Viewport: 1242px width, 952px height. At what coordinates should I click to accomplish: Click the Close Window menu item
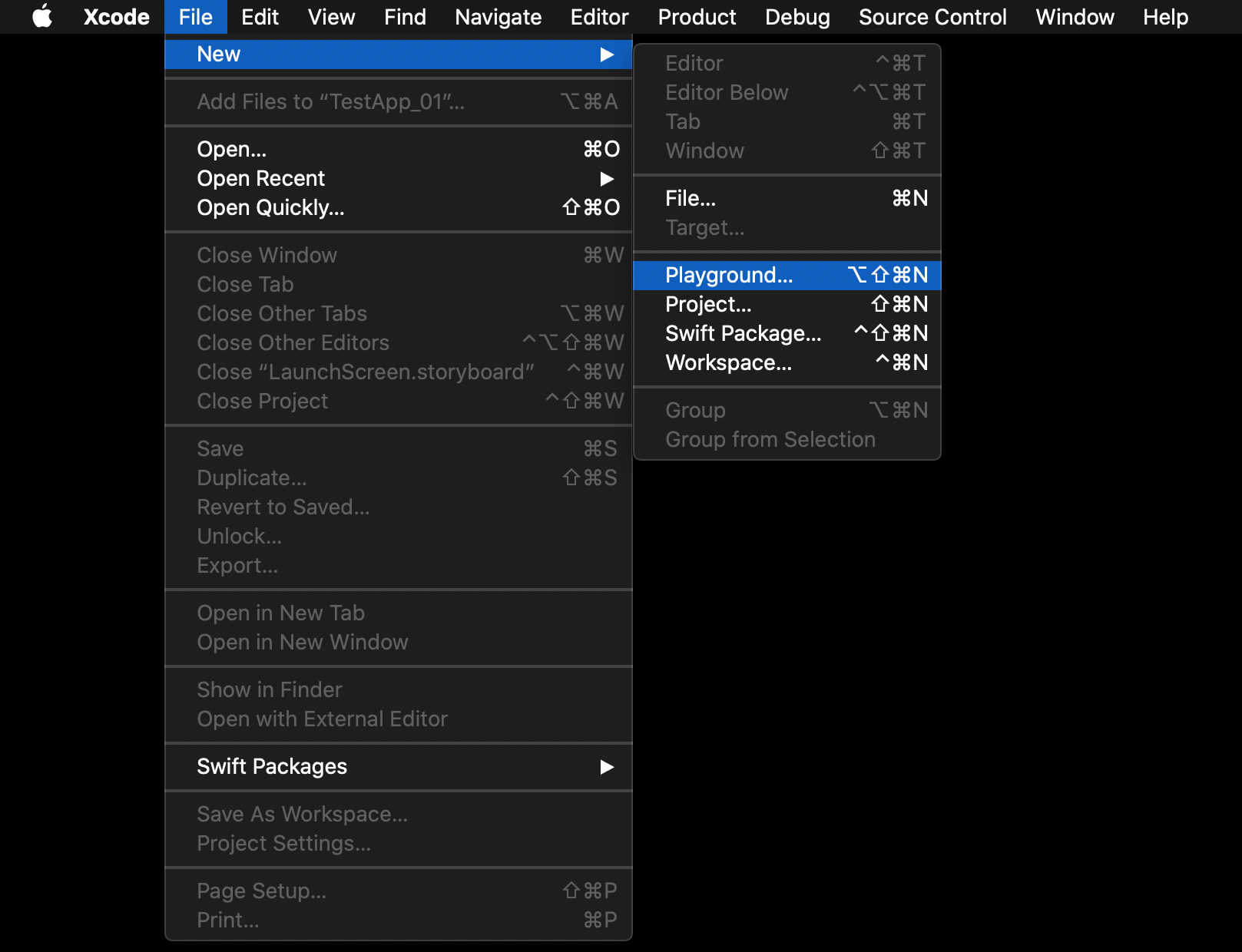click(x=399, y=255)
